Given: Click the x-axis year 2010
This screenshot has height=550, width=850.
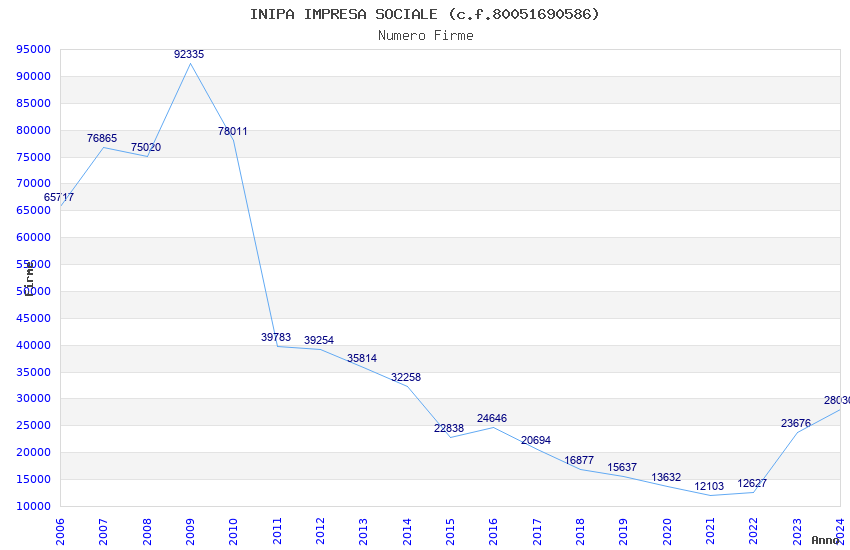Looking at the screenshot, I should 234,531.
